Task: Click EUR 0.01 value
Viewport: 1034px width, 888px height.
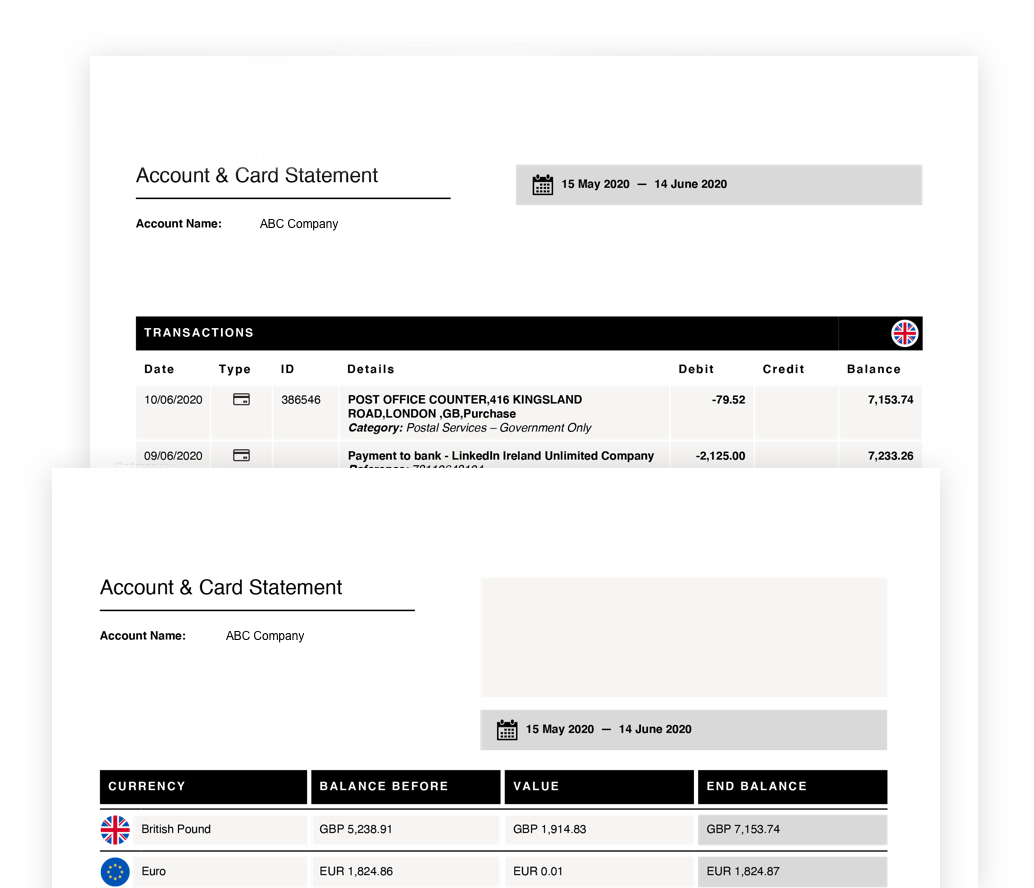Action: click(x=537, y=872)
